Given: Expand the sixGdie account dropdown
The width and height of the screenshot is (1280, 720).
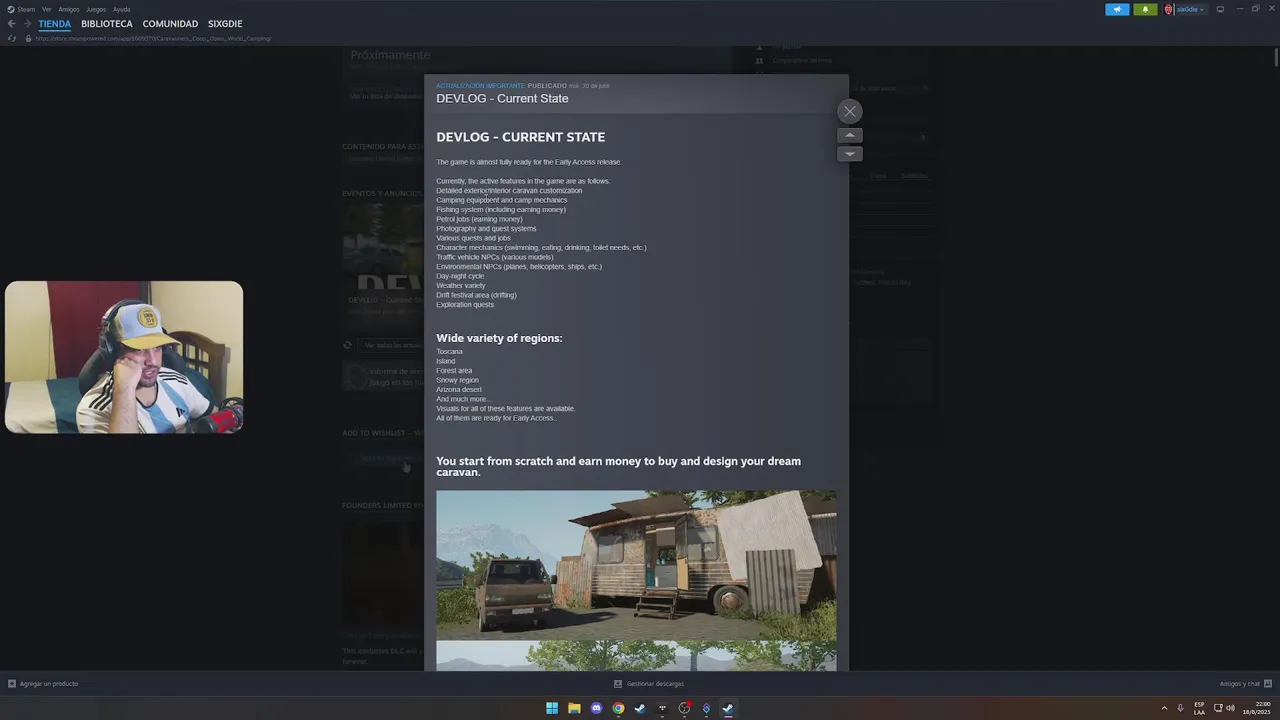Looking at the screenshot, I should click(x=1190, y=9).
